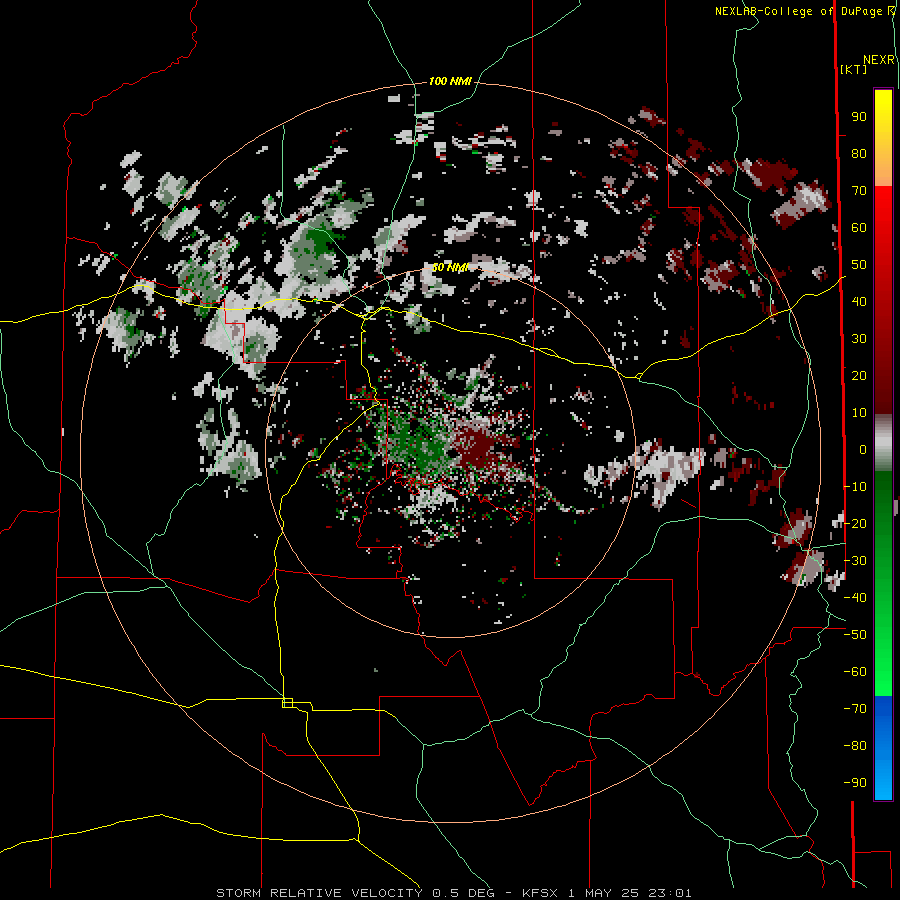This screenshot has width=900, height=900.
Task: Click the 0 value on velocity scale
Action: pos(863,449)
